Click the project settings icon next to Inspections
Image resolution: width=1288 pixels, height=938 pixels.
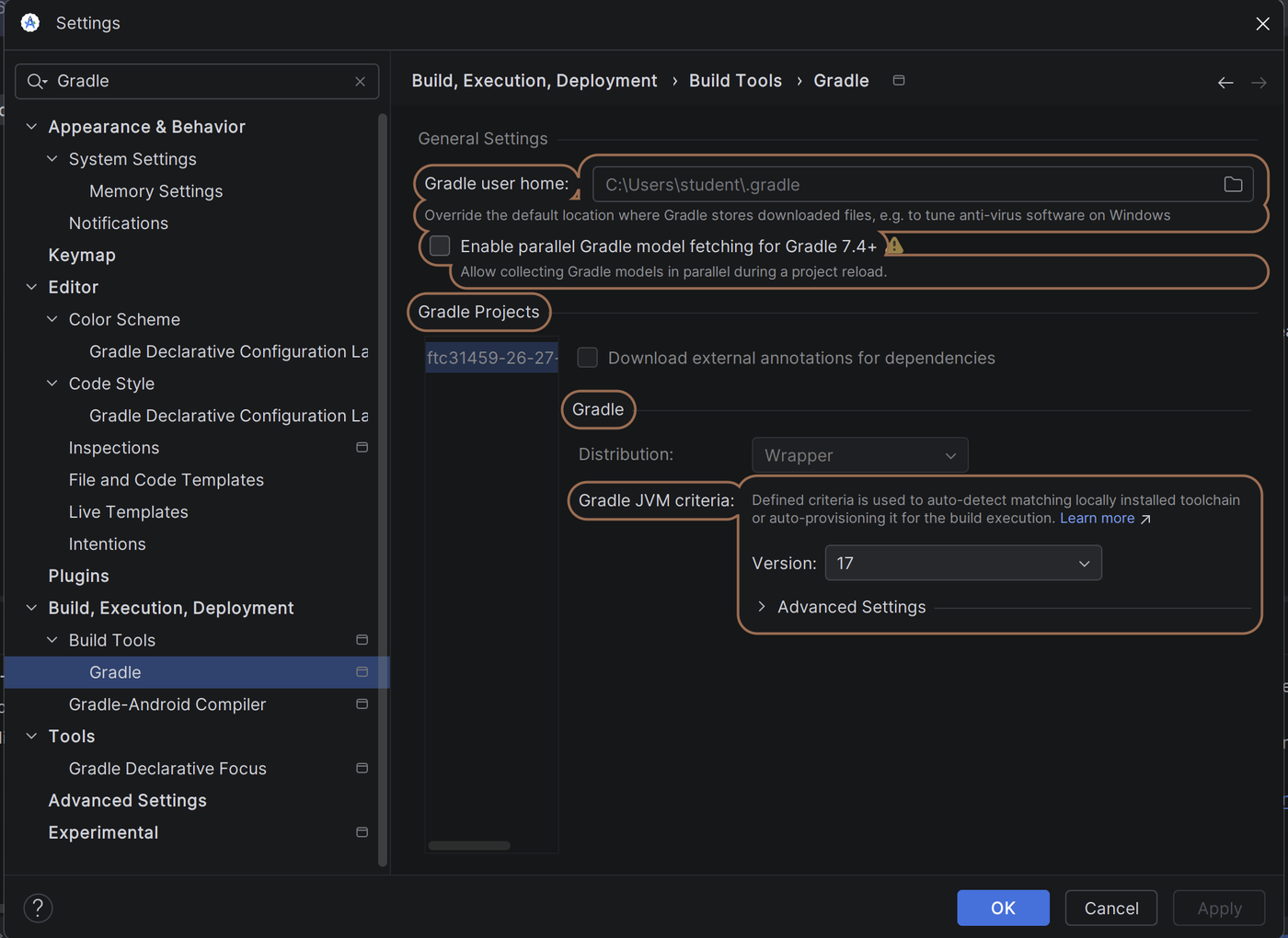pos(362,447)
